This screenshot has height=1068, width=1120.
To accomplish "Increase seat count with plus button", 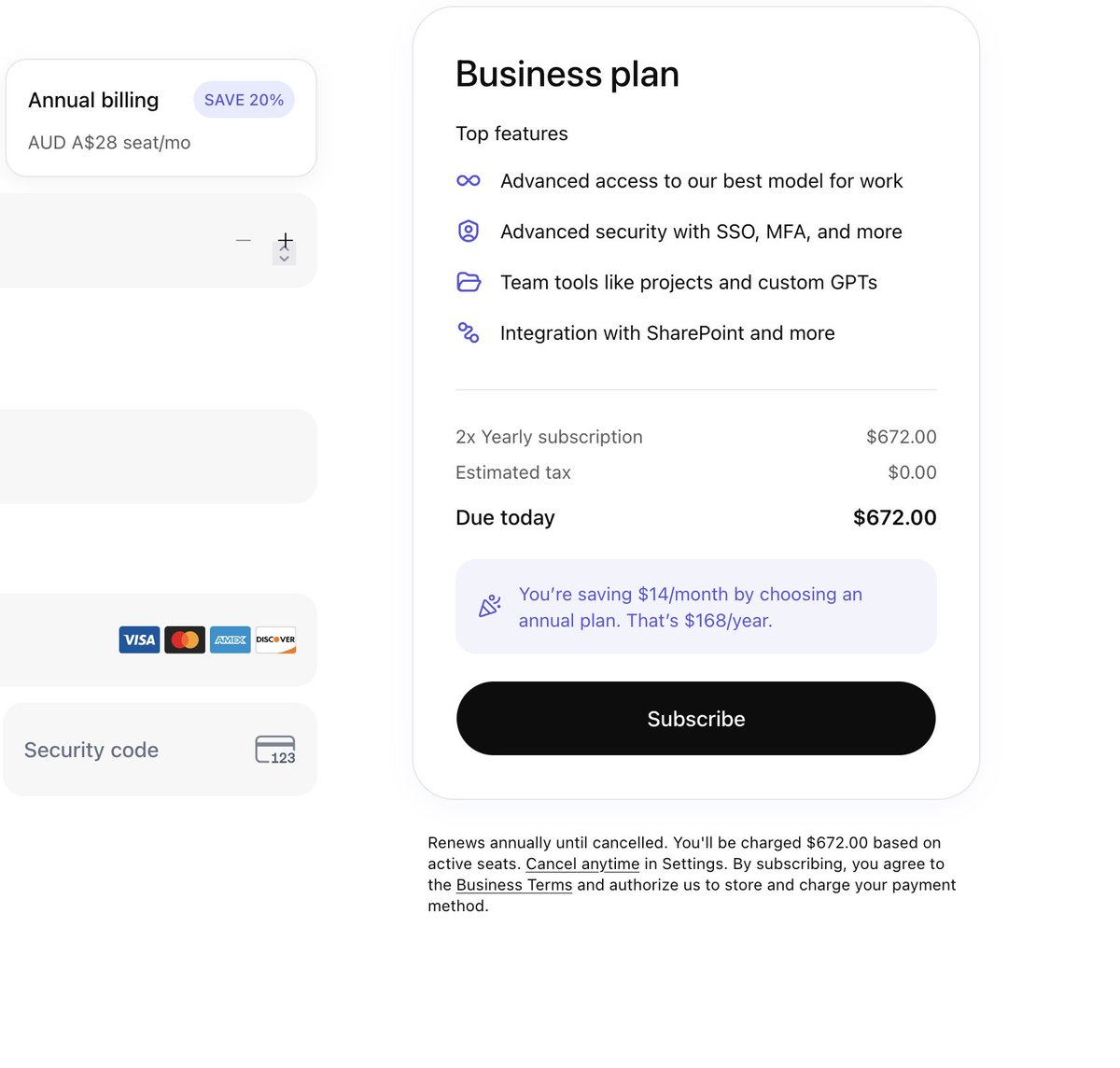I will (x=286, y=240).
